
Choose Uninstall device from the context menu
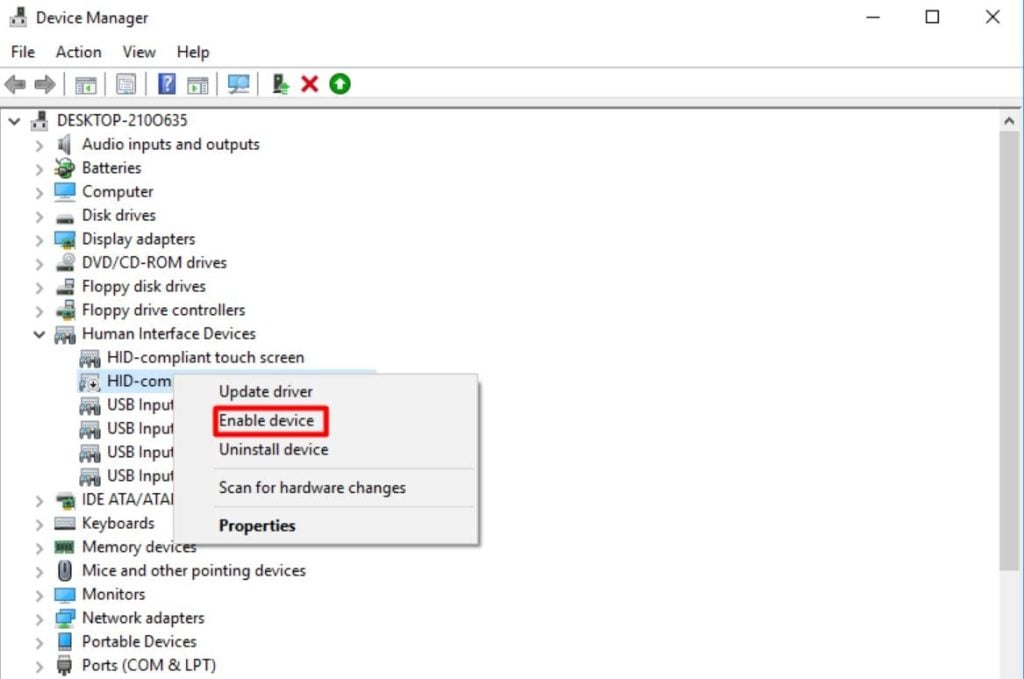click(x=274, y=449)
